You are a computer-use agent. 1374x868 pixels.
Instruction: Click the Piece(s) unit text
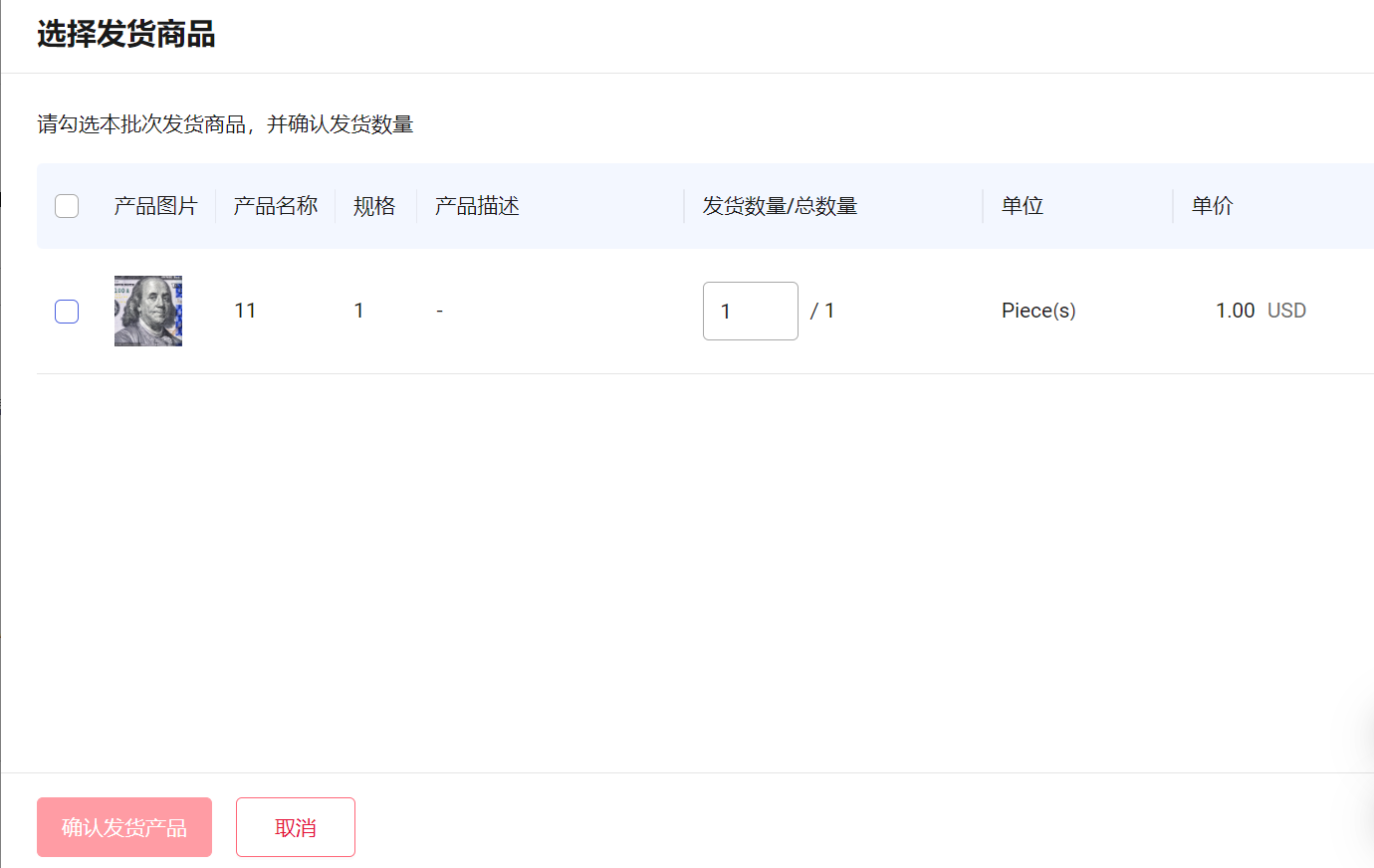coord(1038,311)
